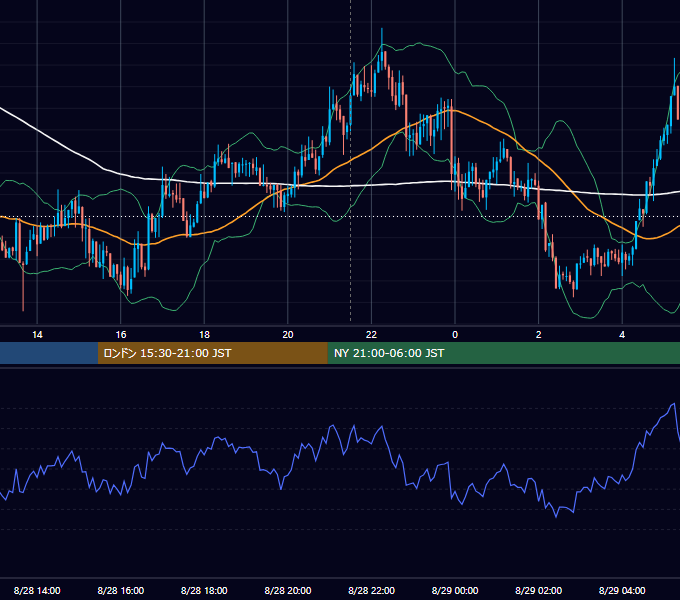Screen dimensions: 680x600
Task: Click the long-wick low candle before 14:00
Action: coord(23,286)
